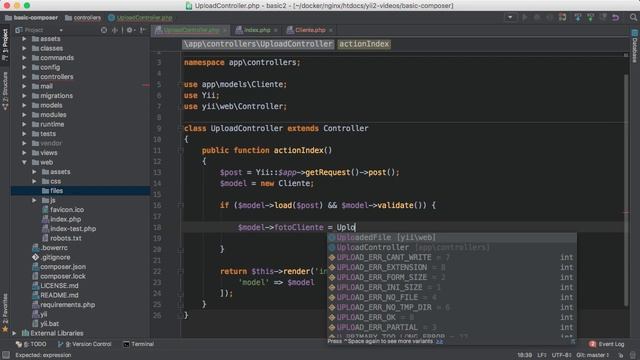The height and width of the screenshot is (360, 640).
Task: Click scroll-from-source target icon in Project panel
Action: tap(104, 30)
